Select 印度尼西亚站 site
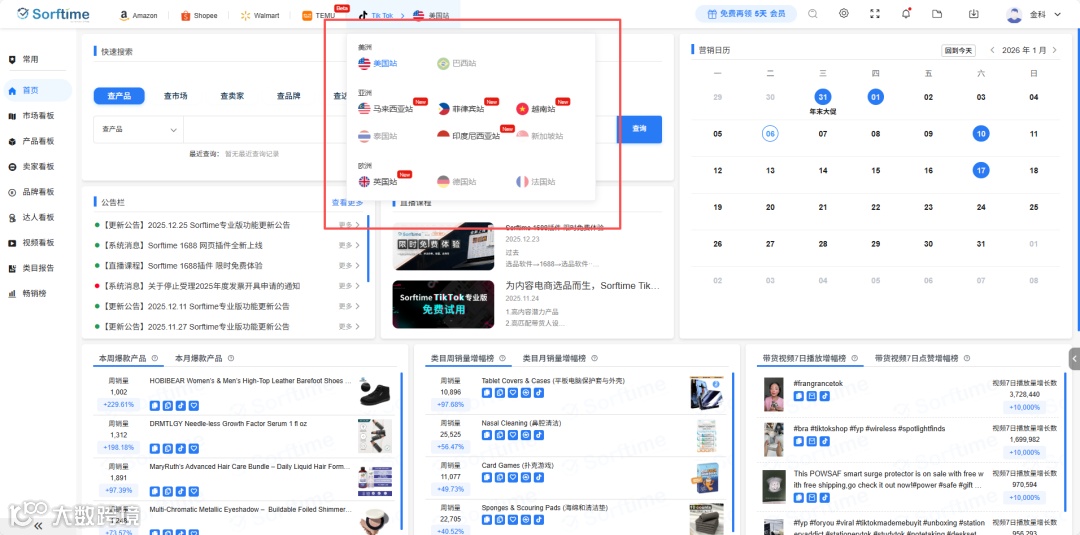The image size is (1080, 535). pos(469,136)
